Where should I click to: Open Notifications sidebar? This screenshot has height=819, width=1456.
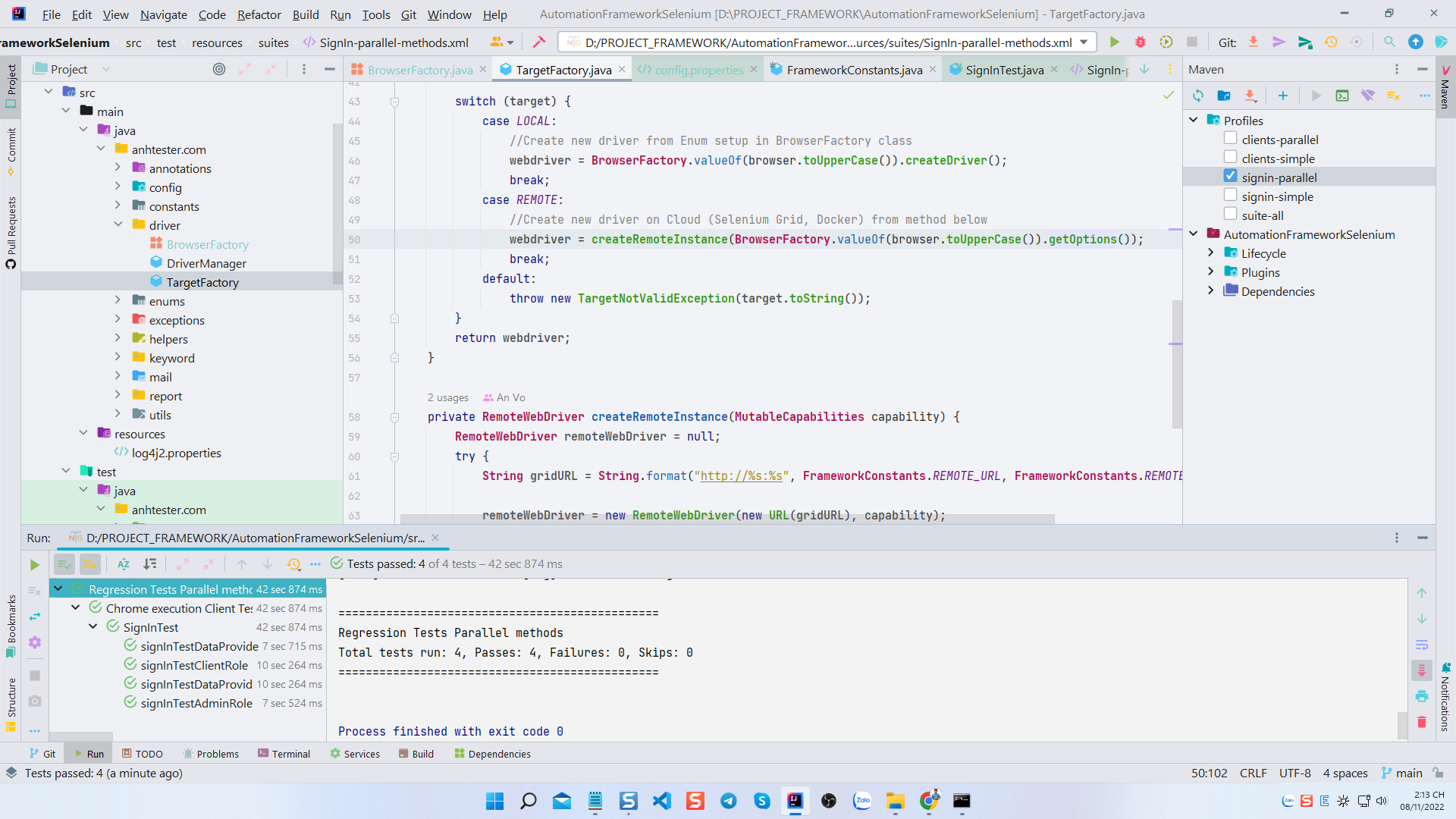point(1445,698)
